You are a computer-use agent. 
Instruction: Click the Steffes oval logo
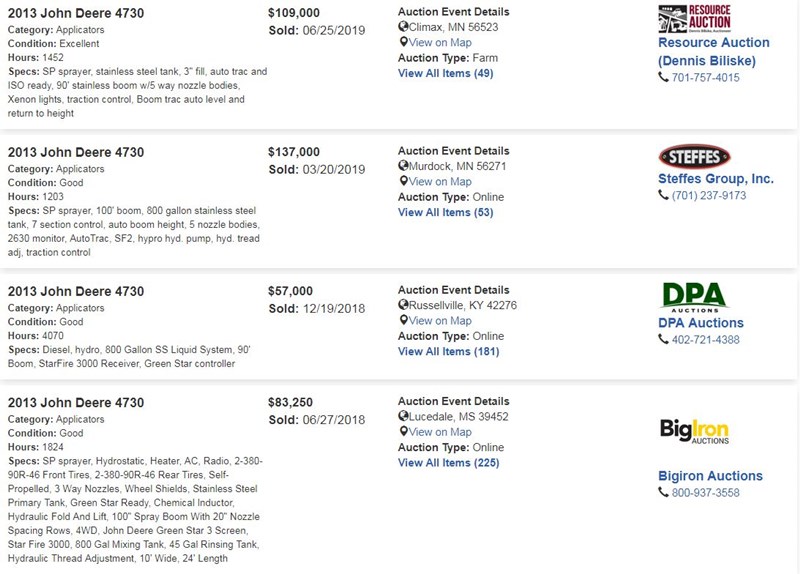pos(694,157)
